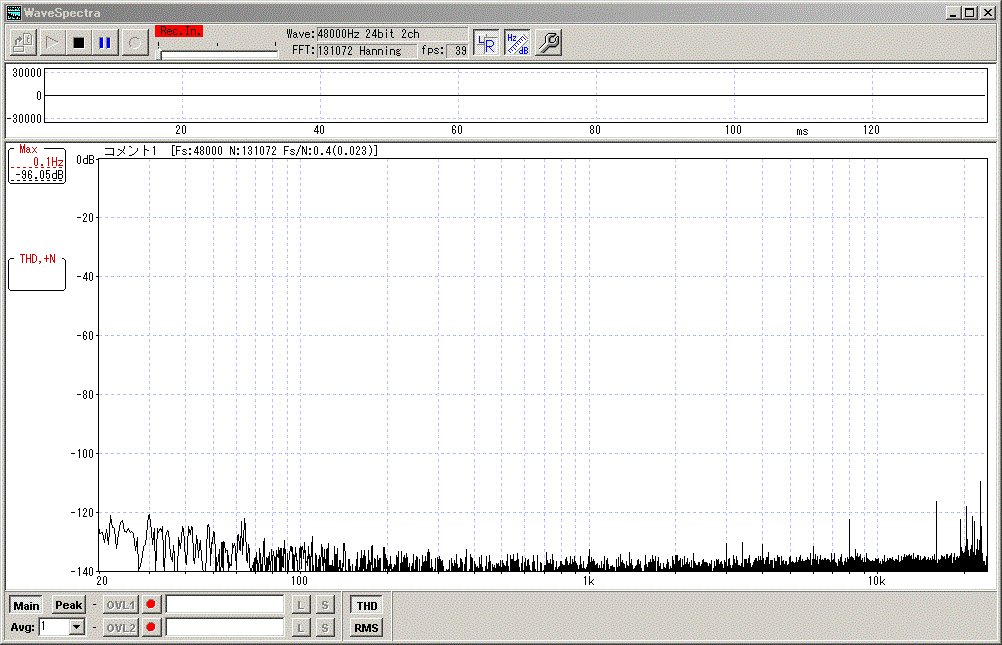Click the L load button on OVL1 row
The height and width of the screenshot is (645, 1002).
[300, 605]
